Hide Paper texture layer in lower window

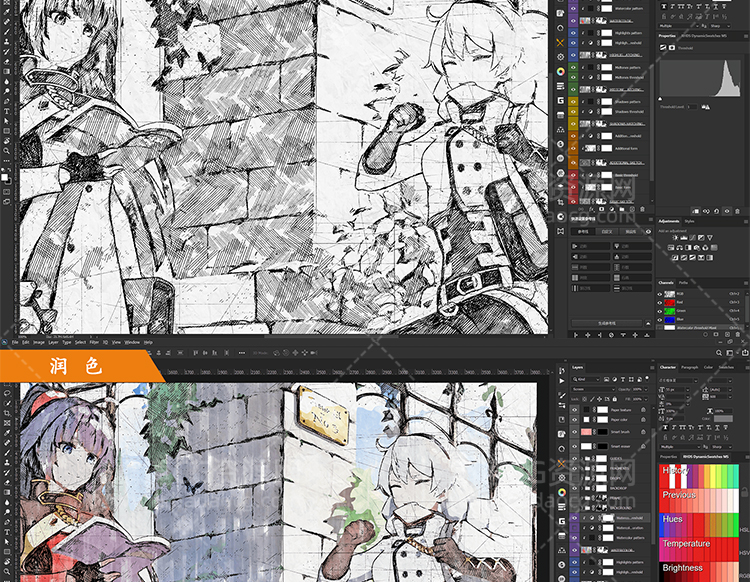(574, 410)
